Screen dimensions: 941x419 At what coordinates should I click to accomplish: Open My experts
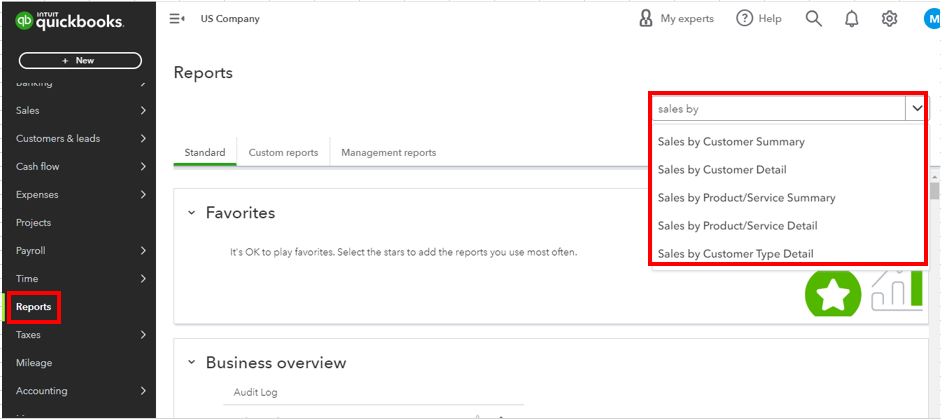(x=677, y=19)
